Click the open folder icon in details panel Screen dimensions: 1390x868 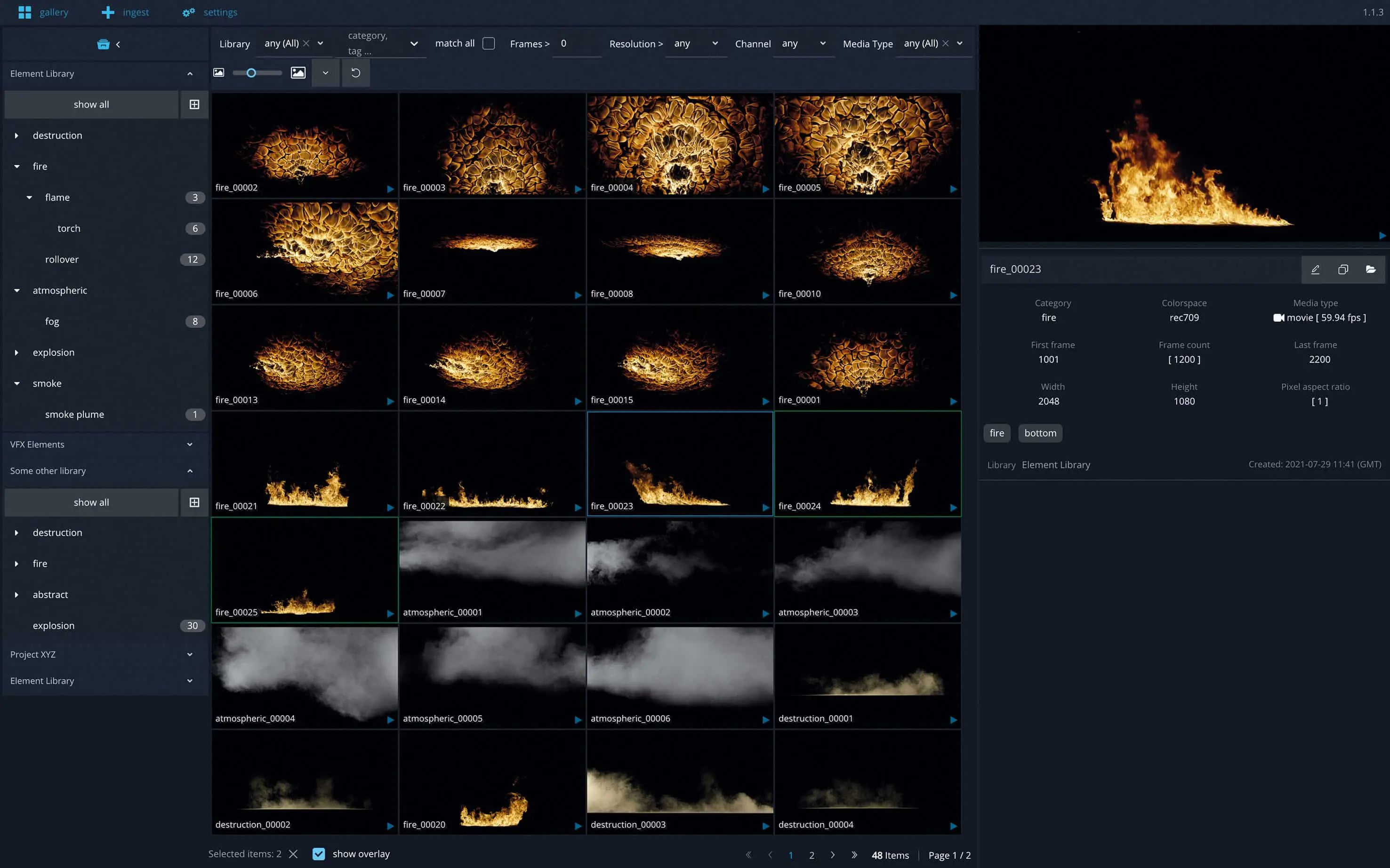click(x=1371, y=269)
